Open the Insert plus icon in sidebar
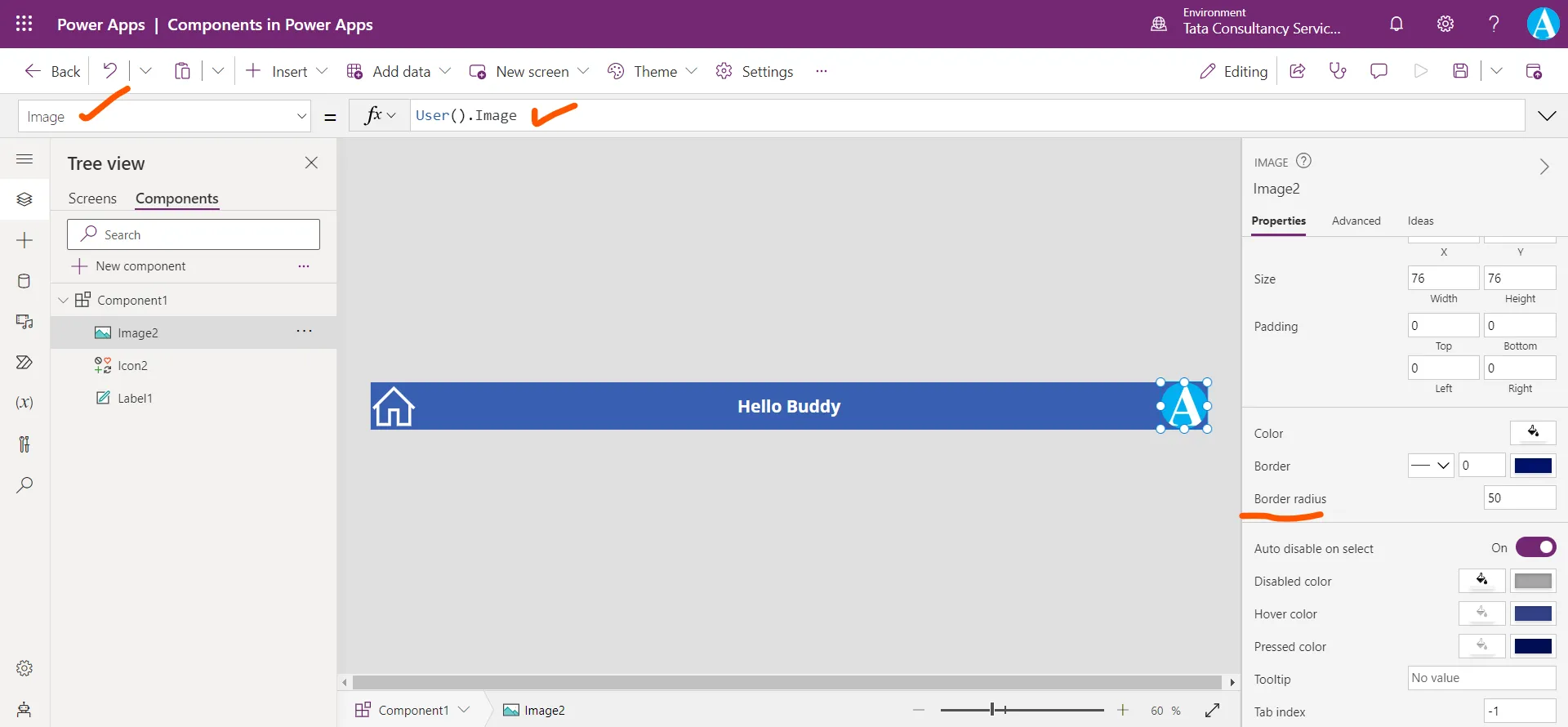1568x727 pixels. (x=24, y=240)
